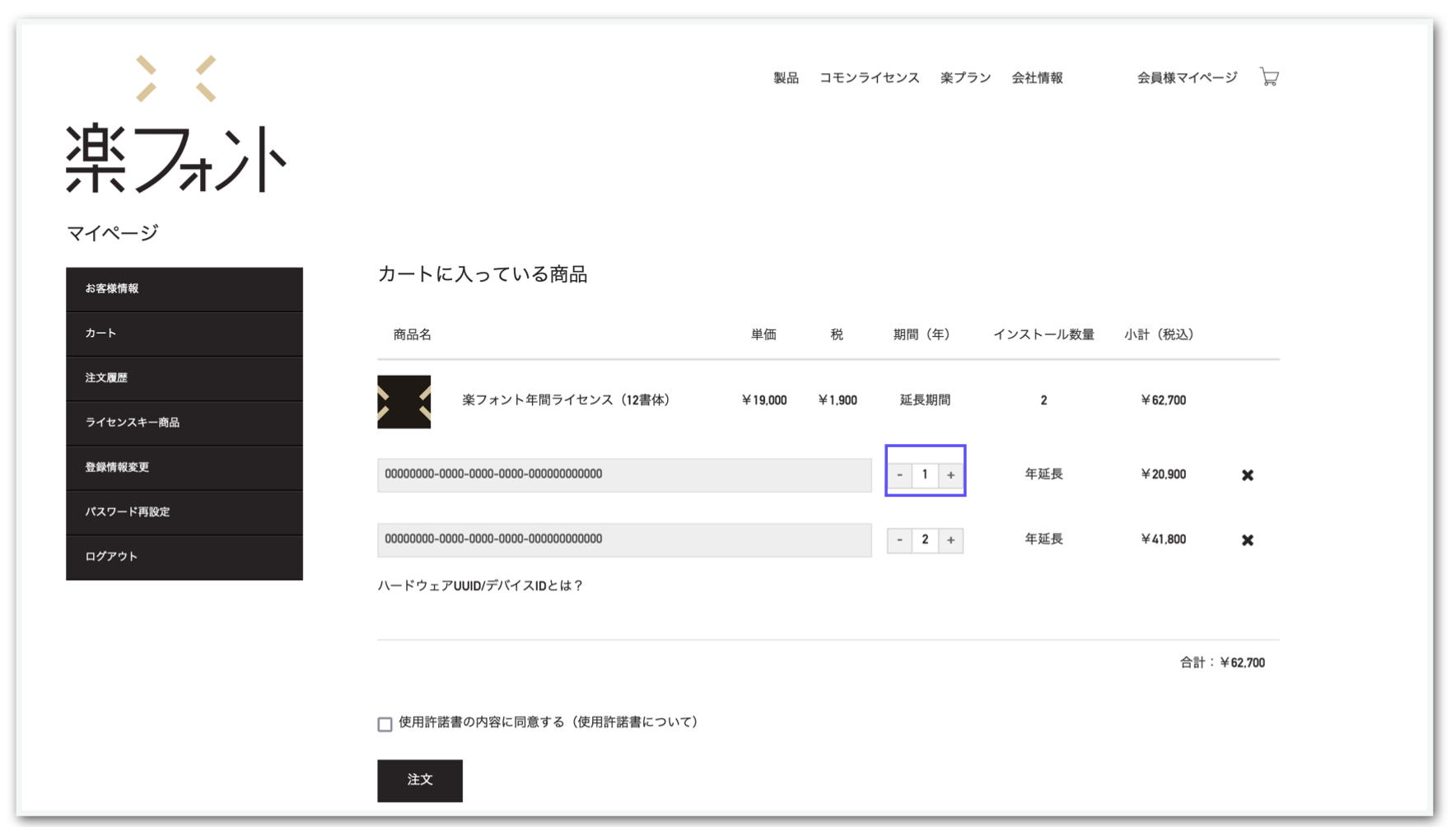Remove the ¥41,800 extension row
1456x827 pixels.
[1247, 540]
